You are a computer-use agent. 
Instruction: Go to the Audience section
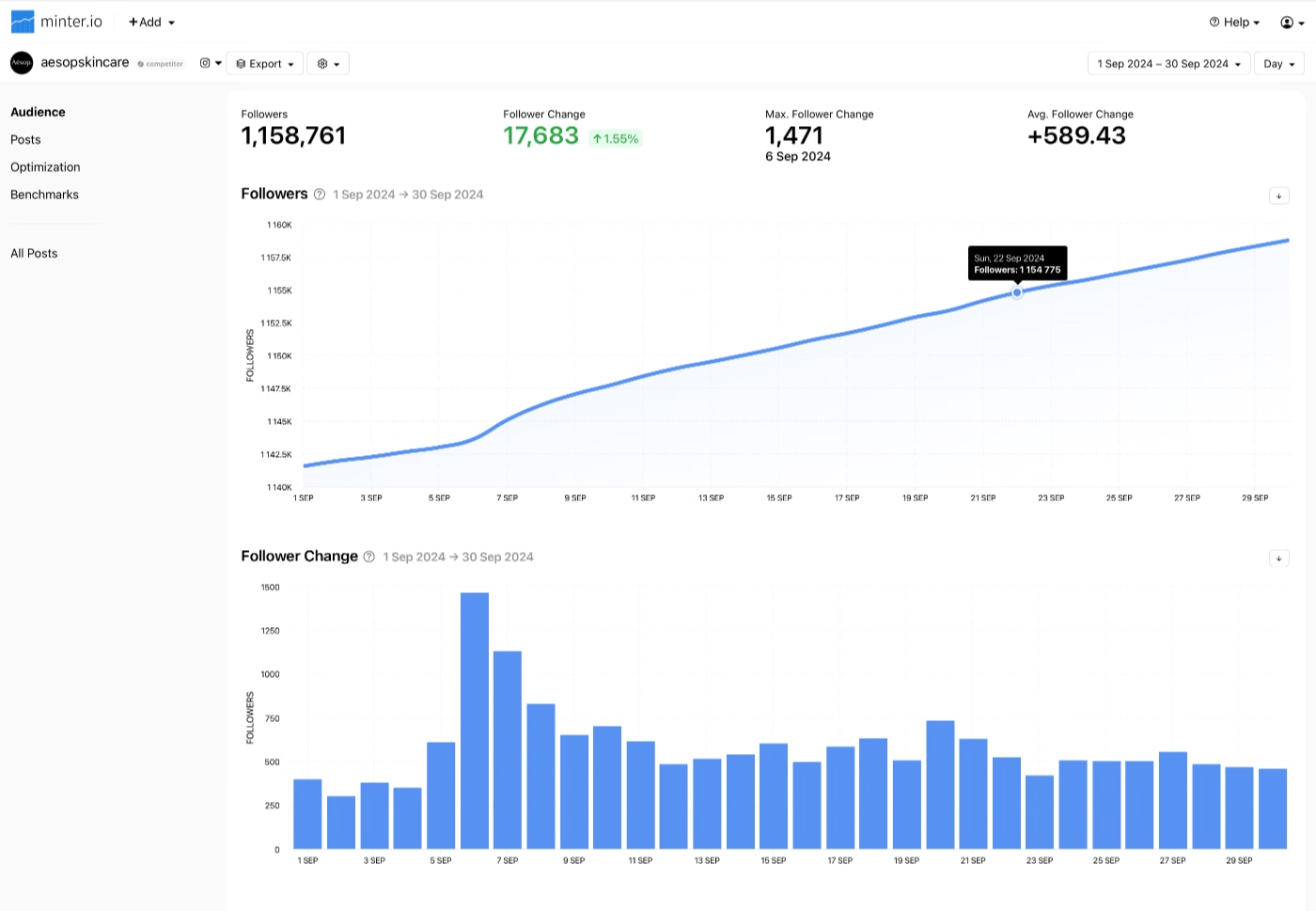[x=38, y=112]
